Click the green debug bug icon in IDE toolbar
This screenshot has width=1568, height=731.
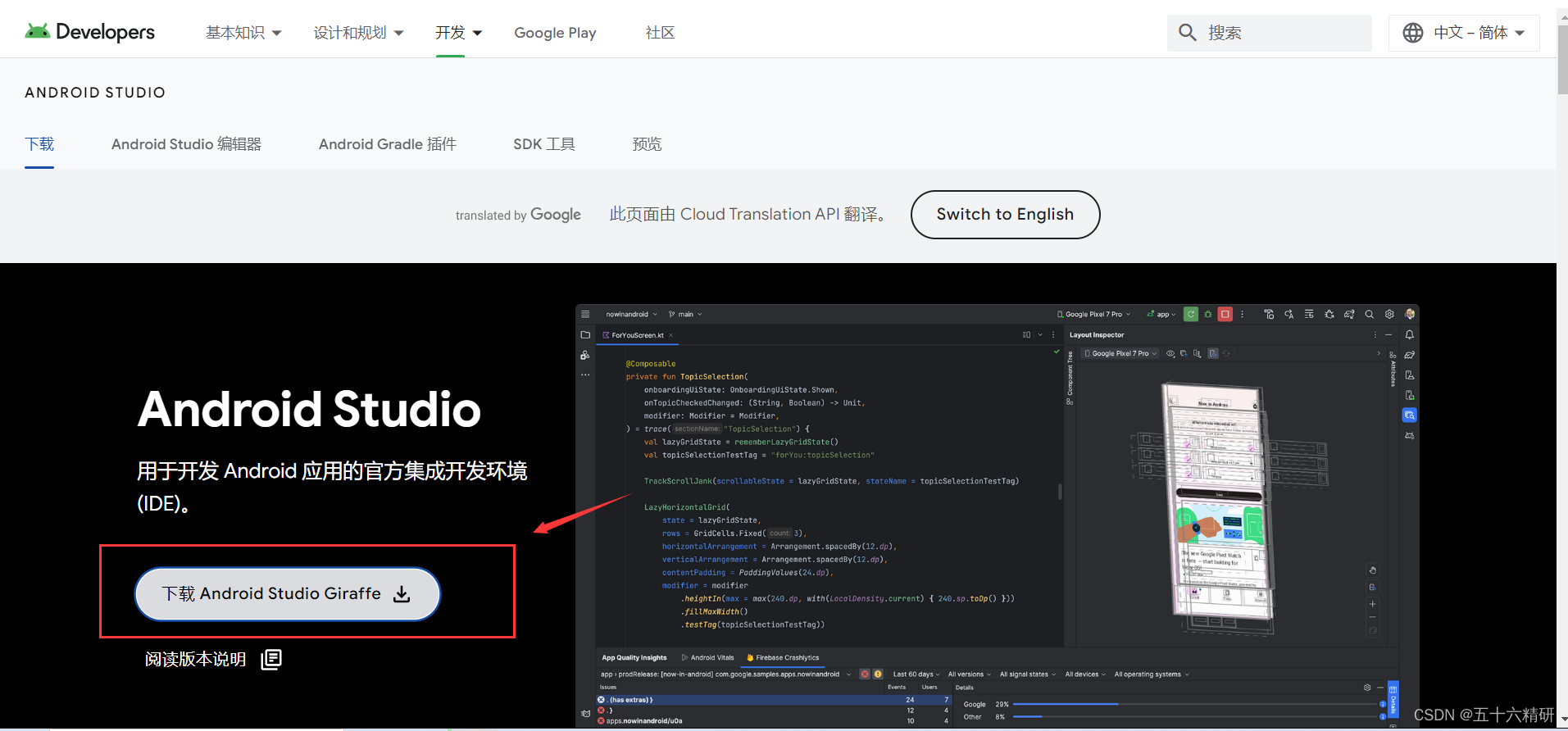click(x=1208, y=314)
